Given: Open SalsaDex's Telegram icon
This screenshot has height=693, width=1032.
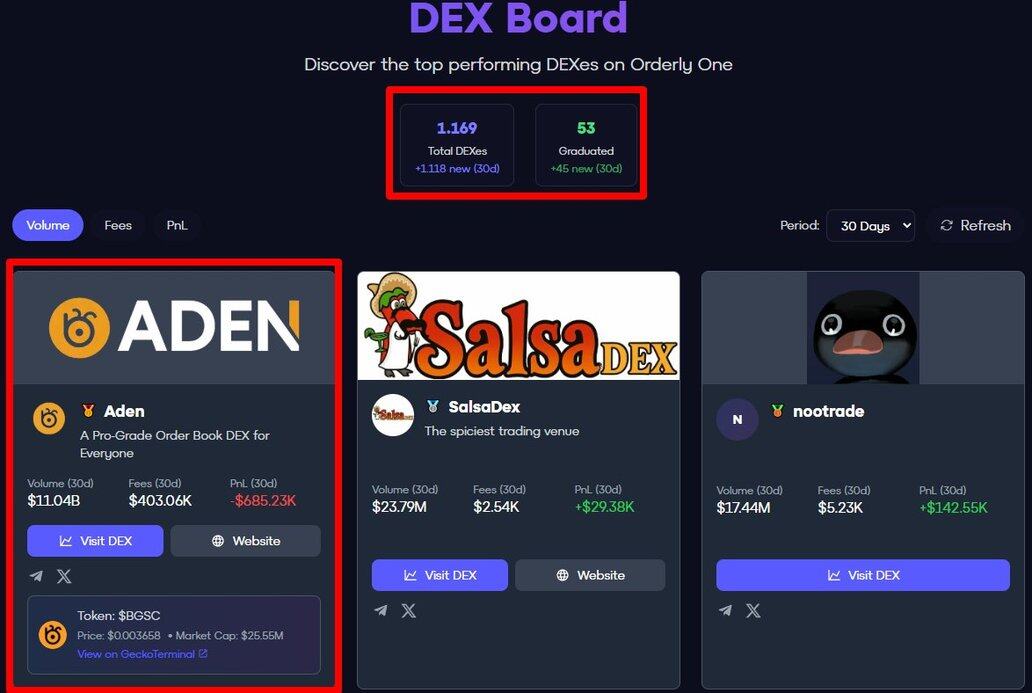Looking at the screenshot, I should pyautogui.click(x=381, y=611).
